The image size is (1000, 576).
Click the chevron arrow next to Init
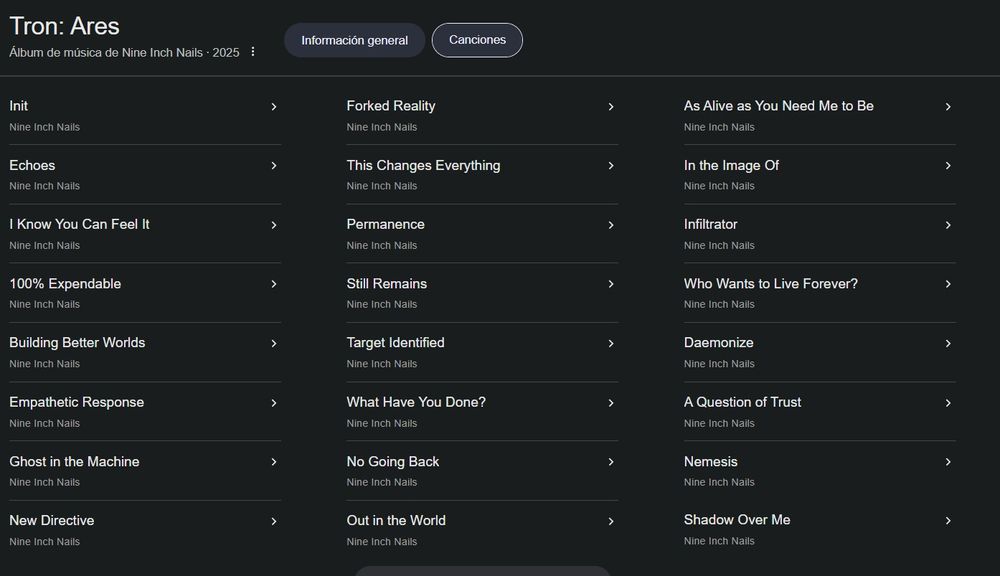coord(274,106)
